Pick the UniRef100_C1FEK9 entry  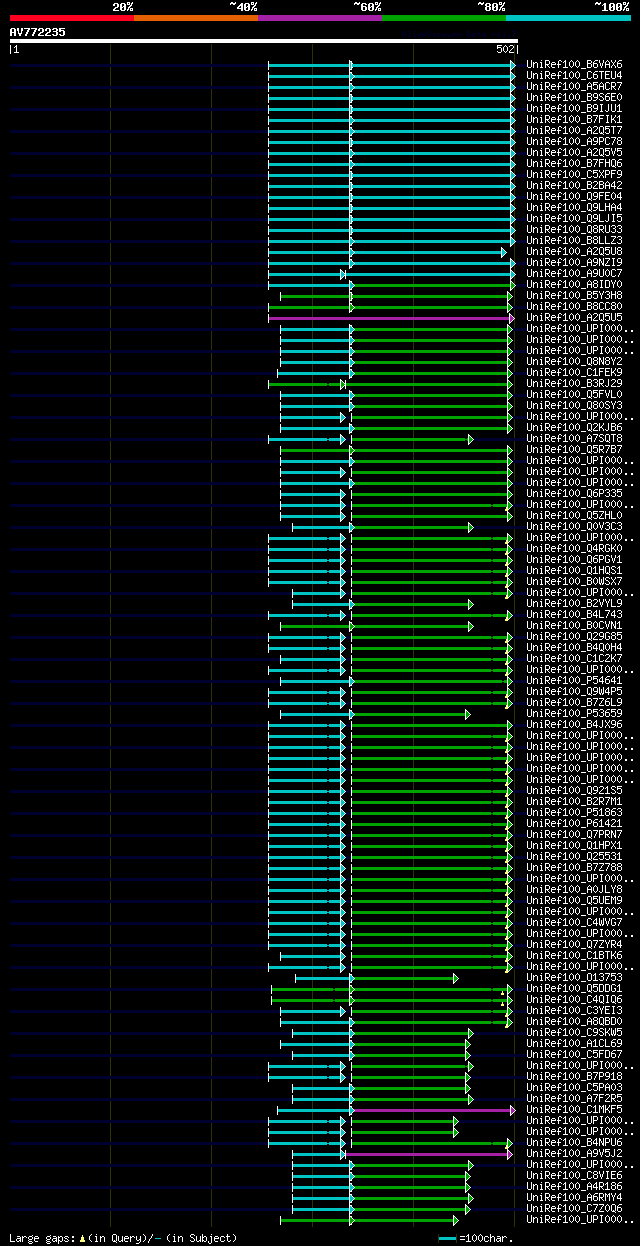coord(574,372)
